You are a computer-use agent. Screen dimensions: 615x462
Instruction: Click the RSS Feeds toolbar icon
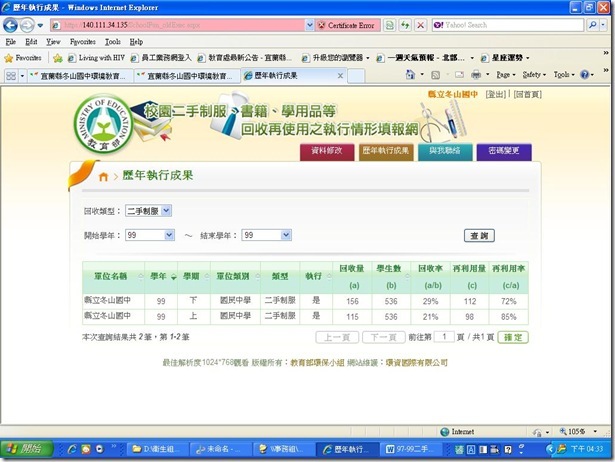(435, 75)
